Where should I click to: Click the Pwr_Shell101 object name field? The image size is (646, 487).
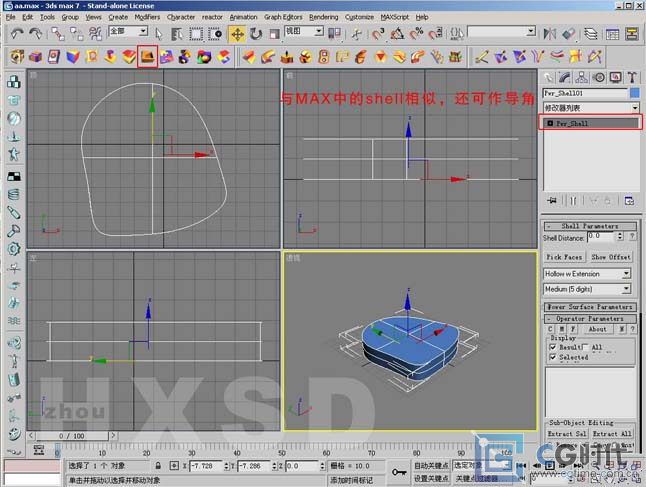click(x=585, y=93)
